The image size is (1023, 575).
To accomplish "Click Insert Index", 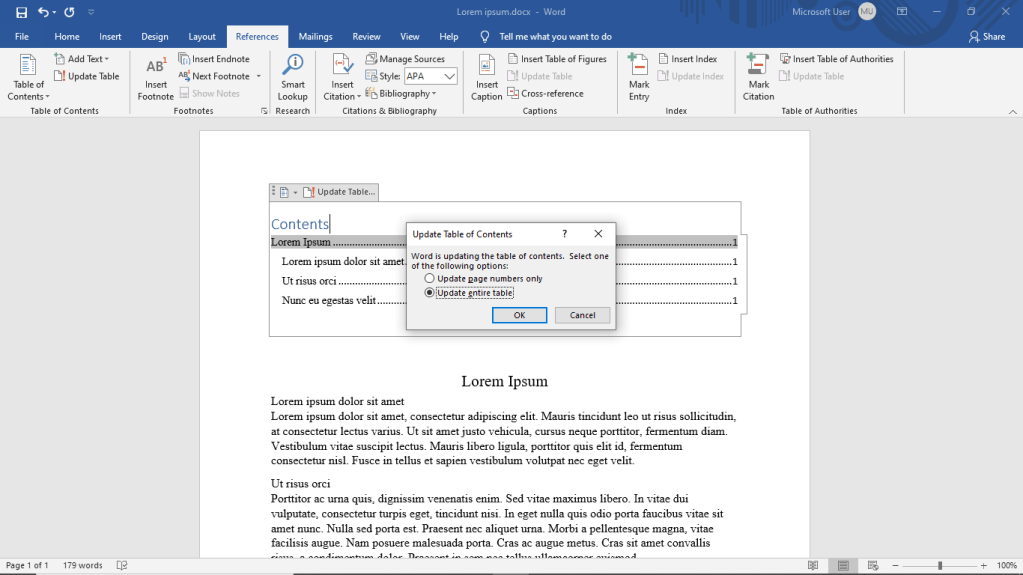I will 688,59.
